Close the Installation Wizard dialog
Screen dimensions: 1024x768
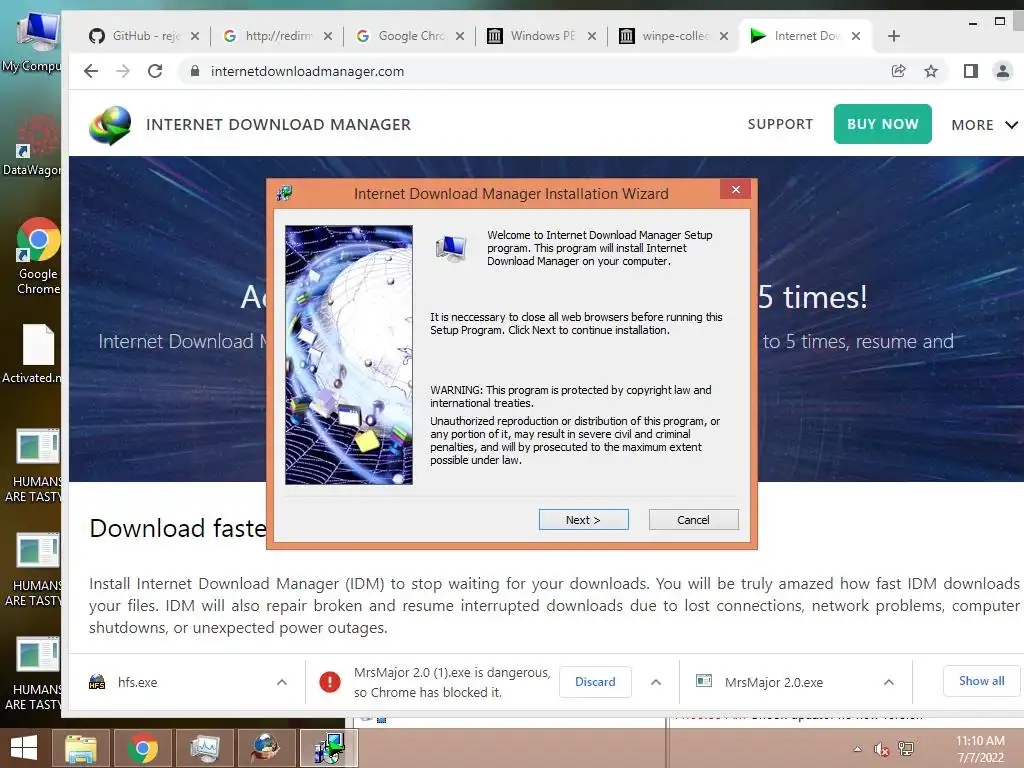pos(736,189)
